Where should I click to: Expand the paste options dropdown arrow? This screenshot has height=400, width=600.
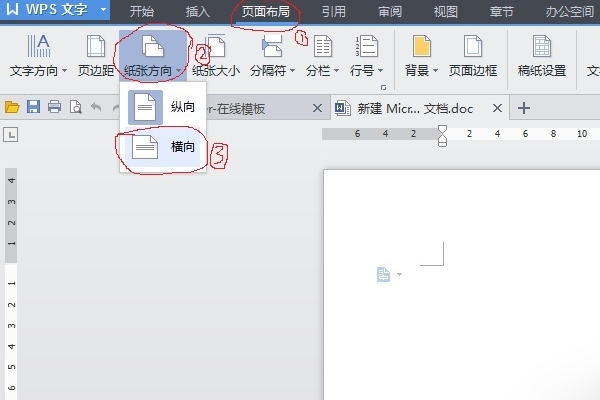[x=399, y=274]
